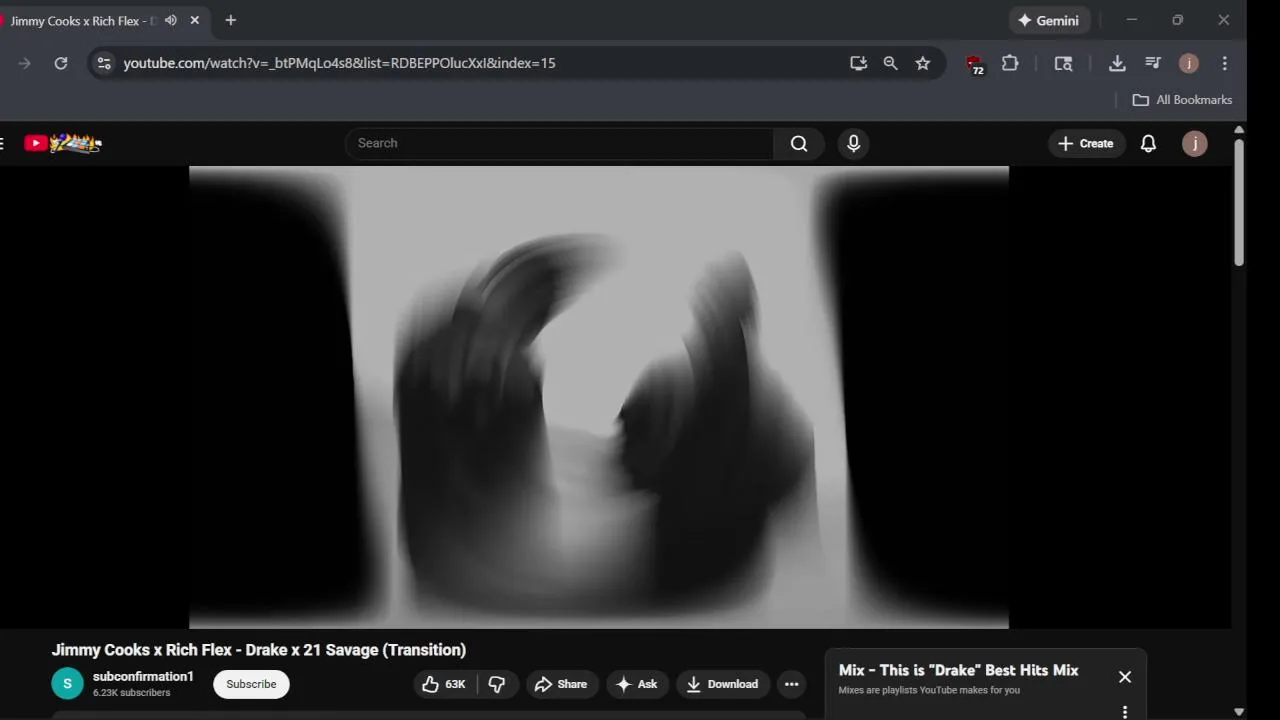Open a new browser tab
The image size is (1280, 720).
(231, 20)
